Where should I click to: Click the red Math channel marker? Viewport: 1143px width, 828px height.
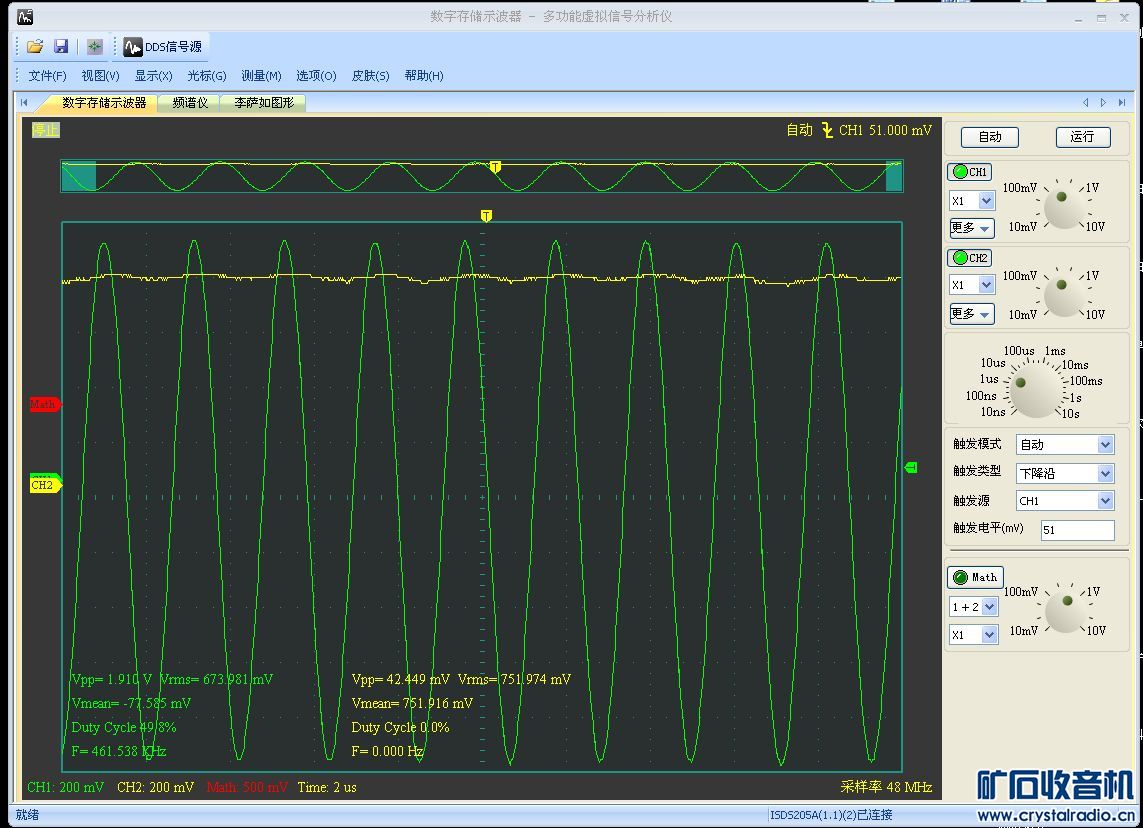click(45, 404)
